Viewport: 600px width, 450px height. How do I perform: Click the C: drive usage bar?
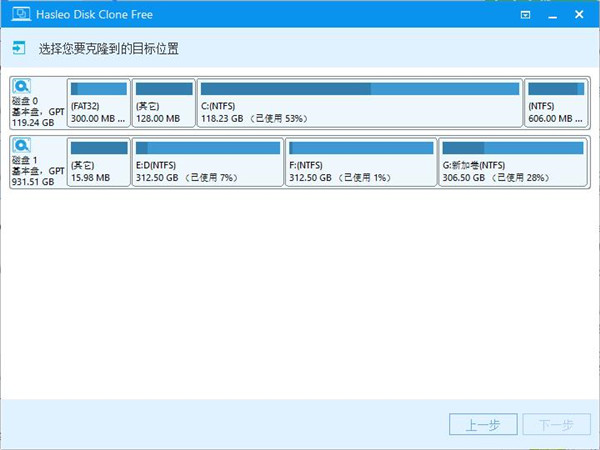pyautogui.click(x=359, y=89)
